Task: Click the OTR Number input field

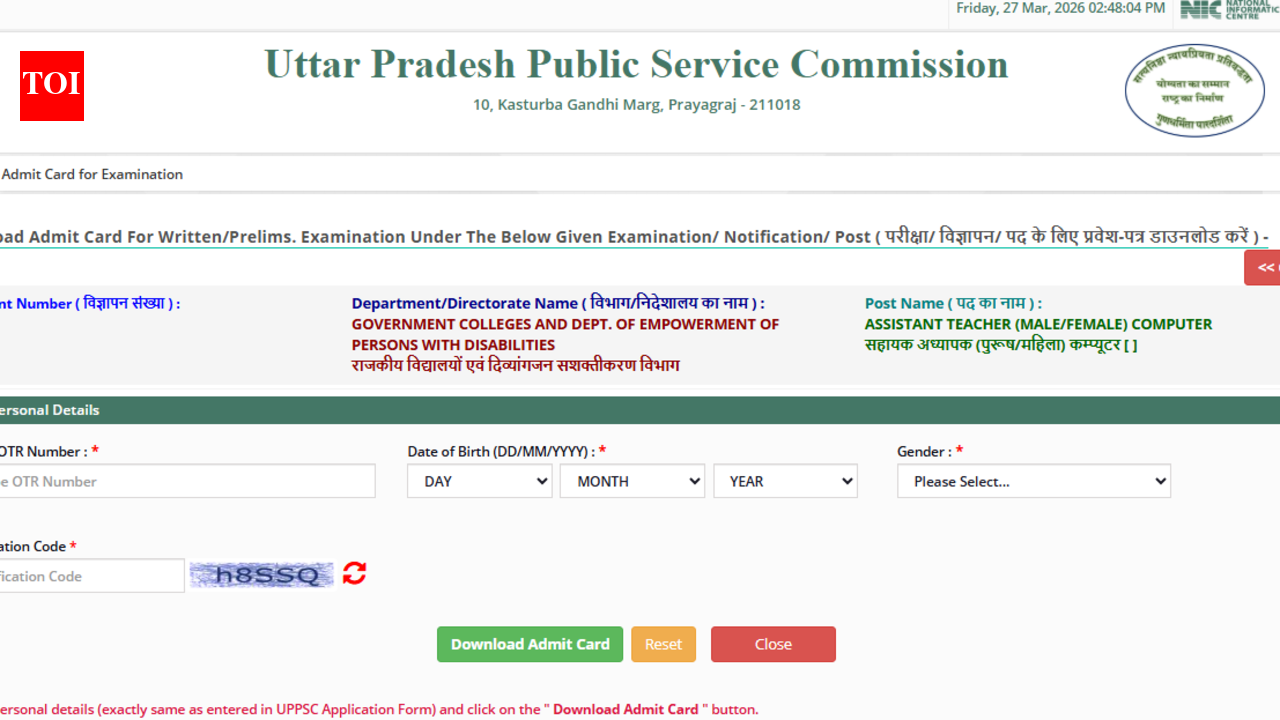Action: click(x=185, y=481)
